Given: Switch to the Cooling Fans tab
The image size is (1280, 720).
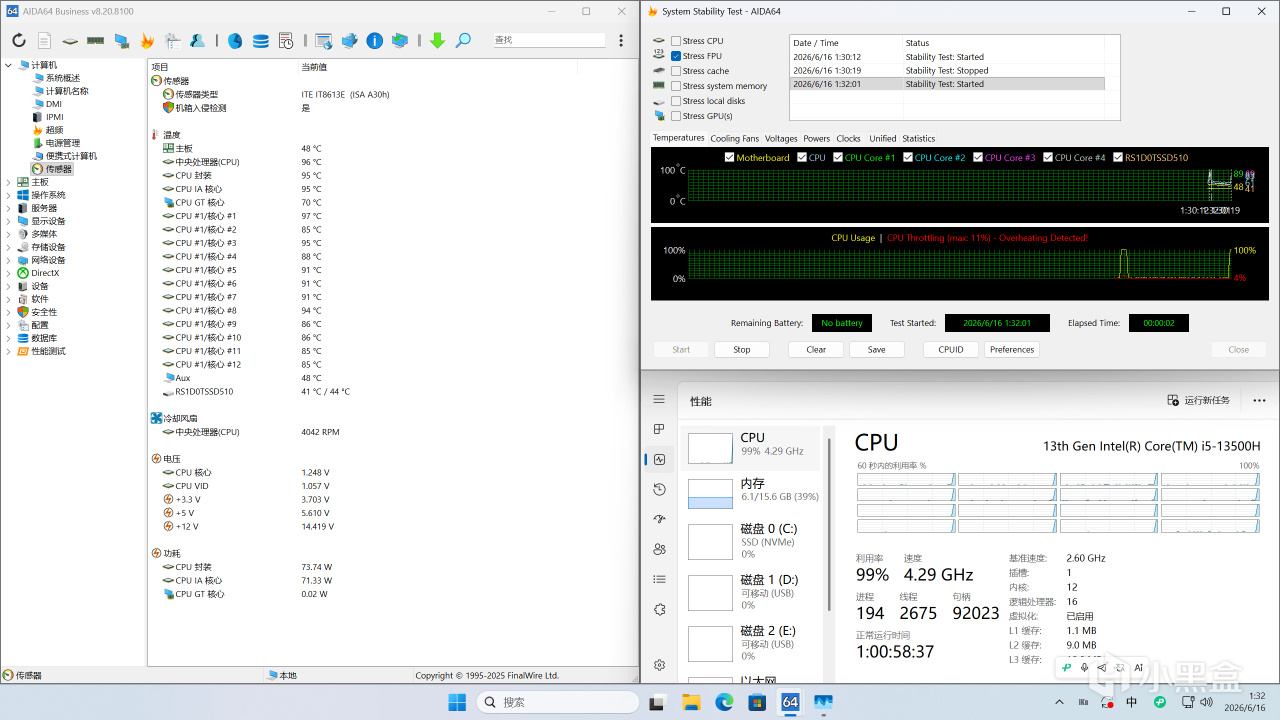Looking at the screenshot, I should click(734, 139).
